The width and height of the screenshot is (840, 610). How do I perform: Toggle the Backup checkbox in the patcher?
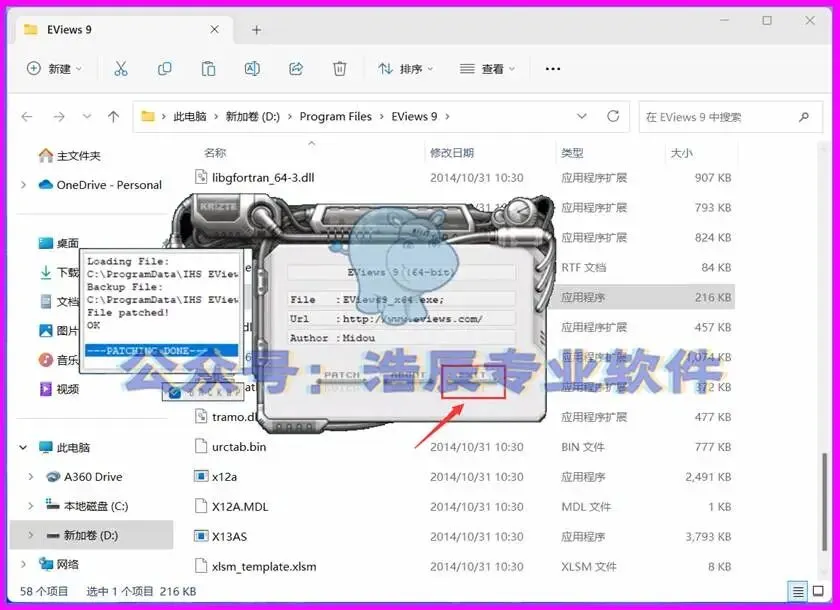pos(175,393)
